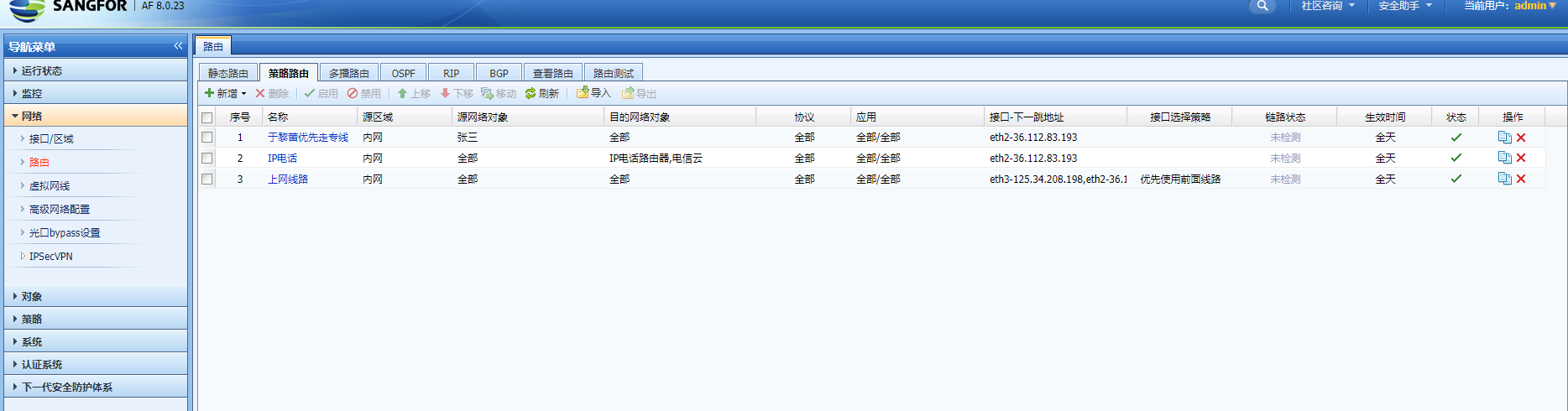Delete the 上网线路 route with red X
The height and width of the screenshot is (411, 1568).
click(x=1521, y=179)
